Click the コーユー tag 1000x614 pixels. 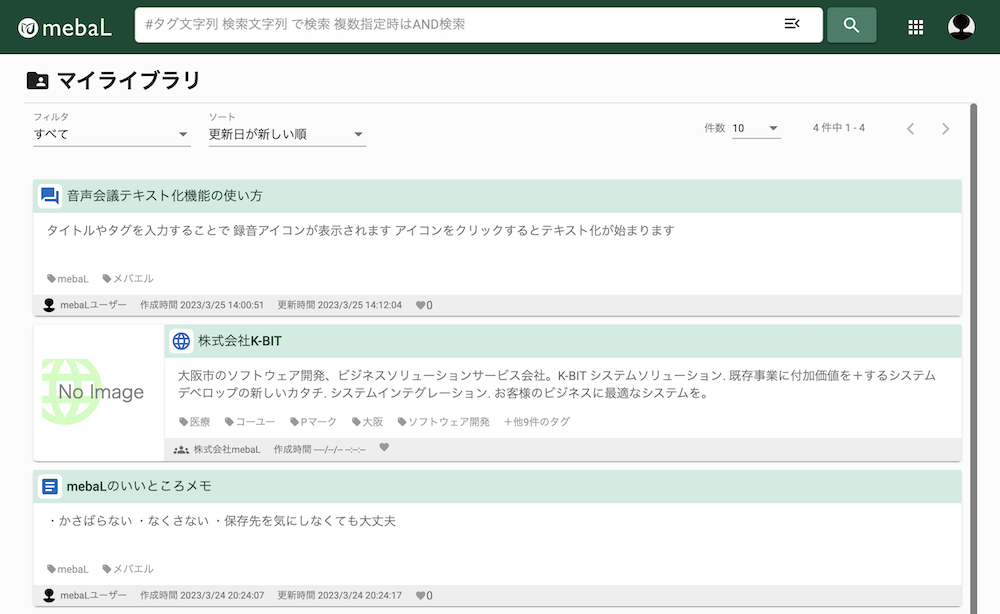[250, 421]
